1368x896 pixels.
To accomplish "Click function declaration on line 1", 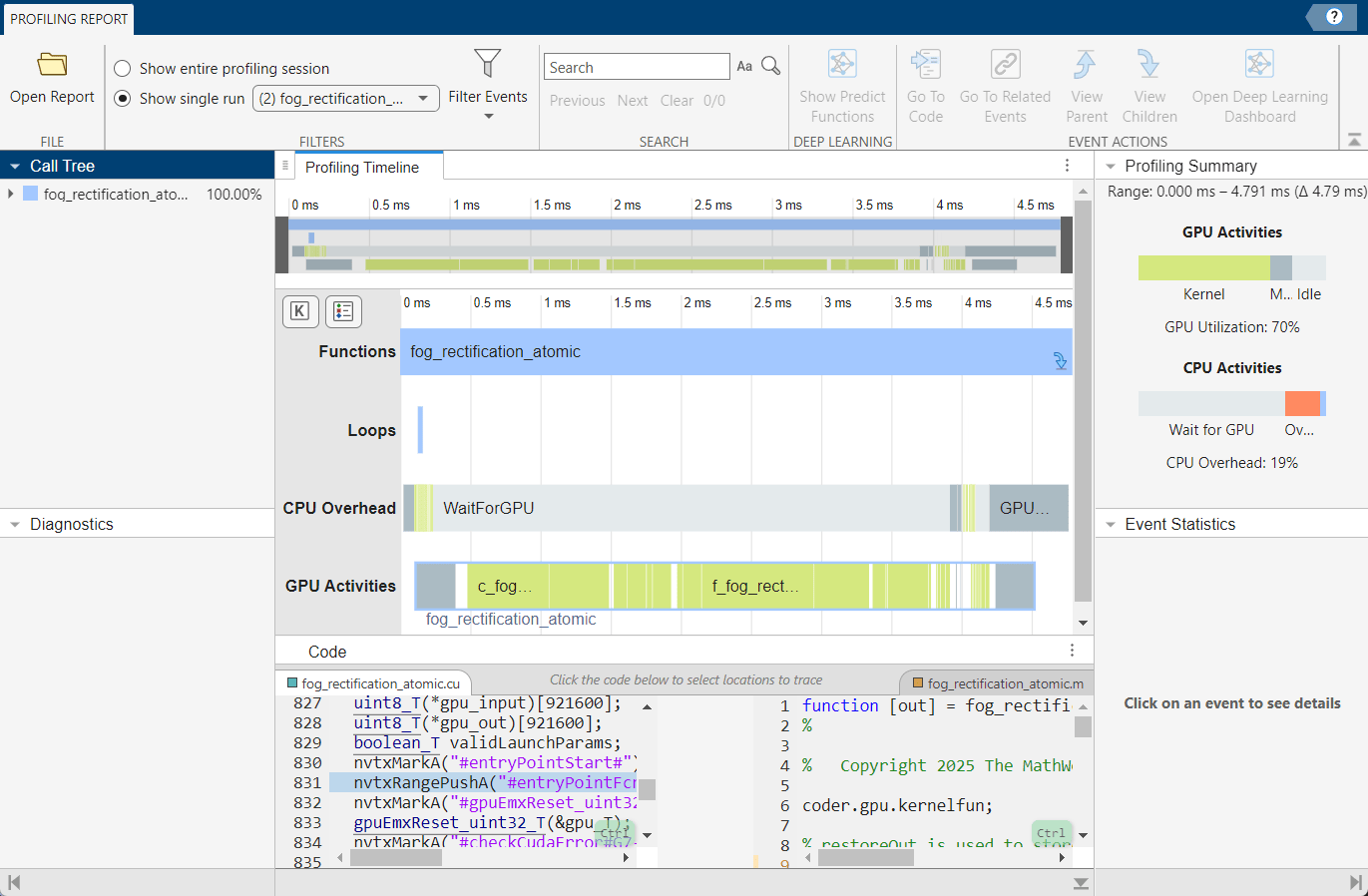I will click(x=935, y=705).
